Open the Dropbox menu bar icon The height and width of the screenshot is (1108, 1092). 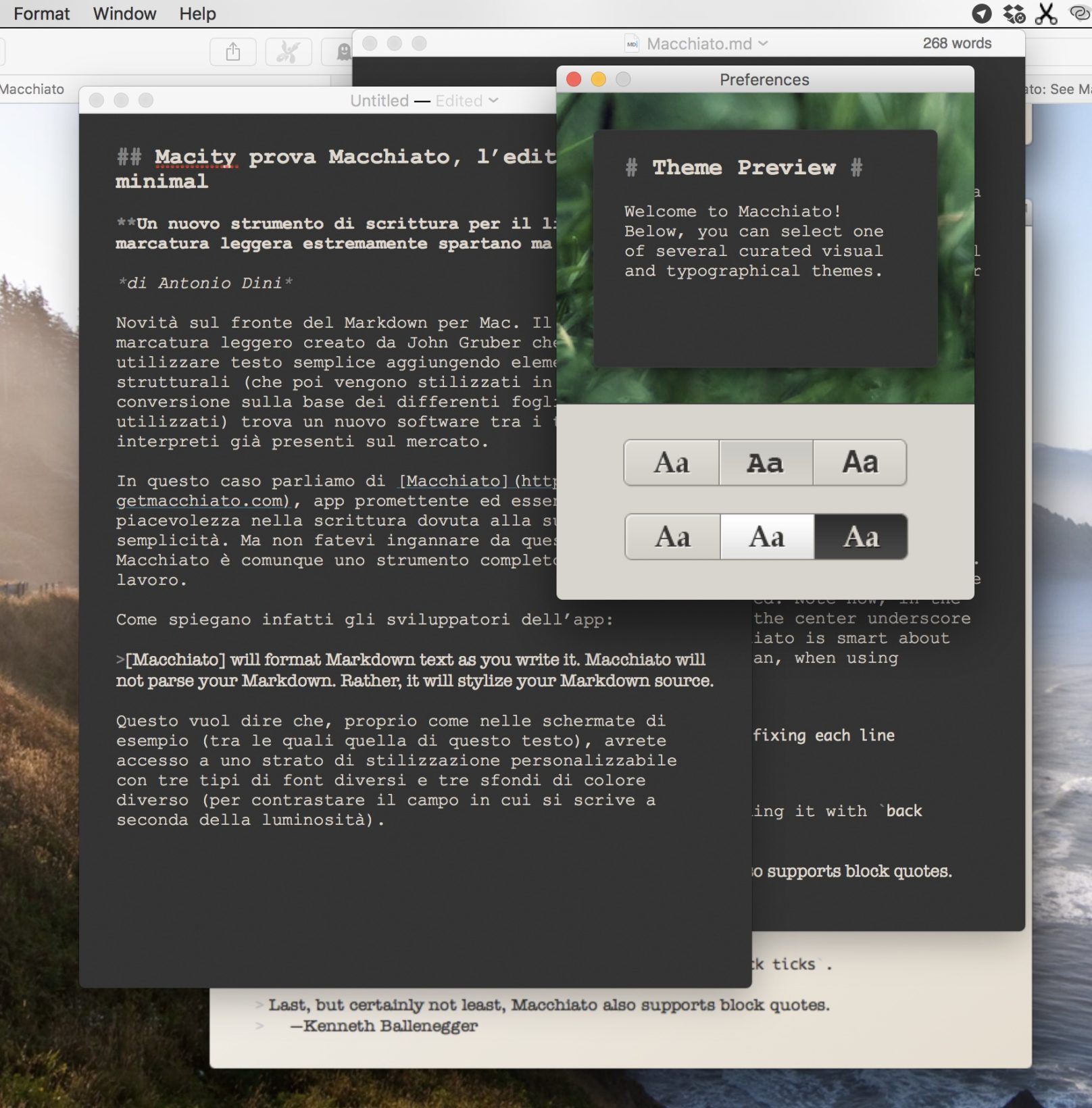(1014, 14)
